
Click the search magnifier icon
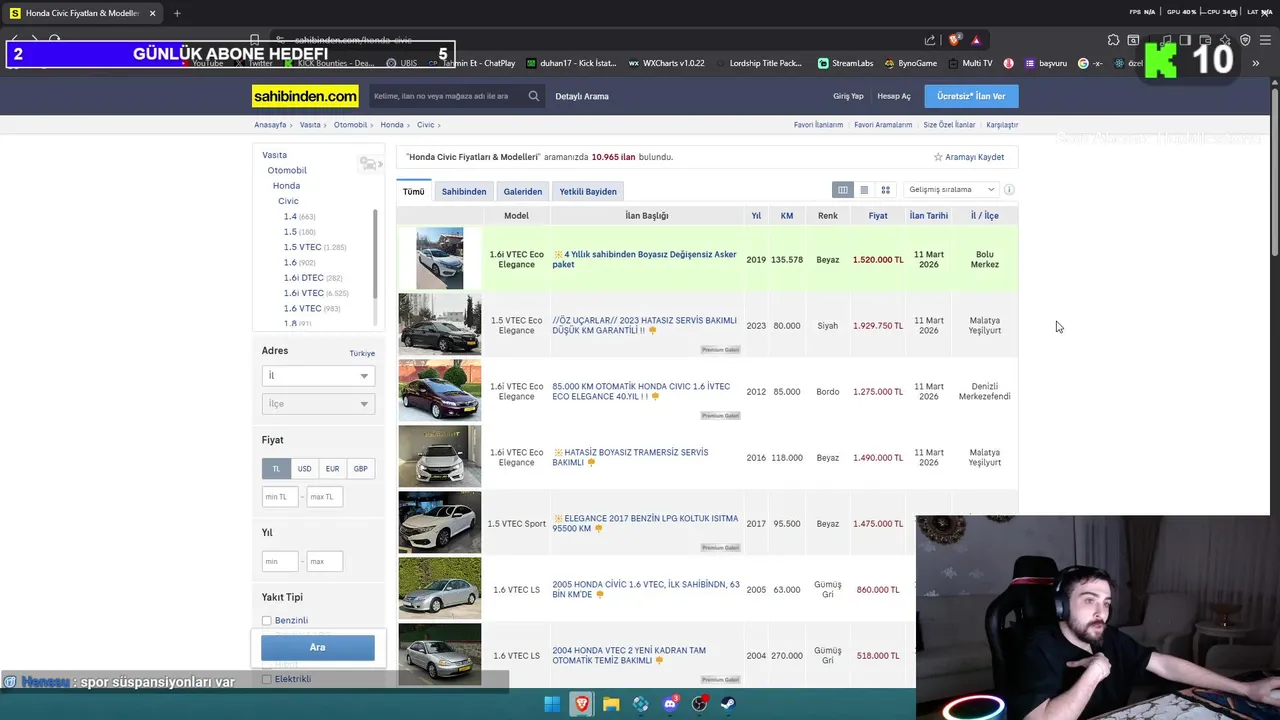coord(534,96)
